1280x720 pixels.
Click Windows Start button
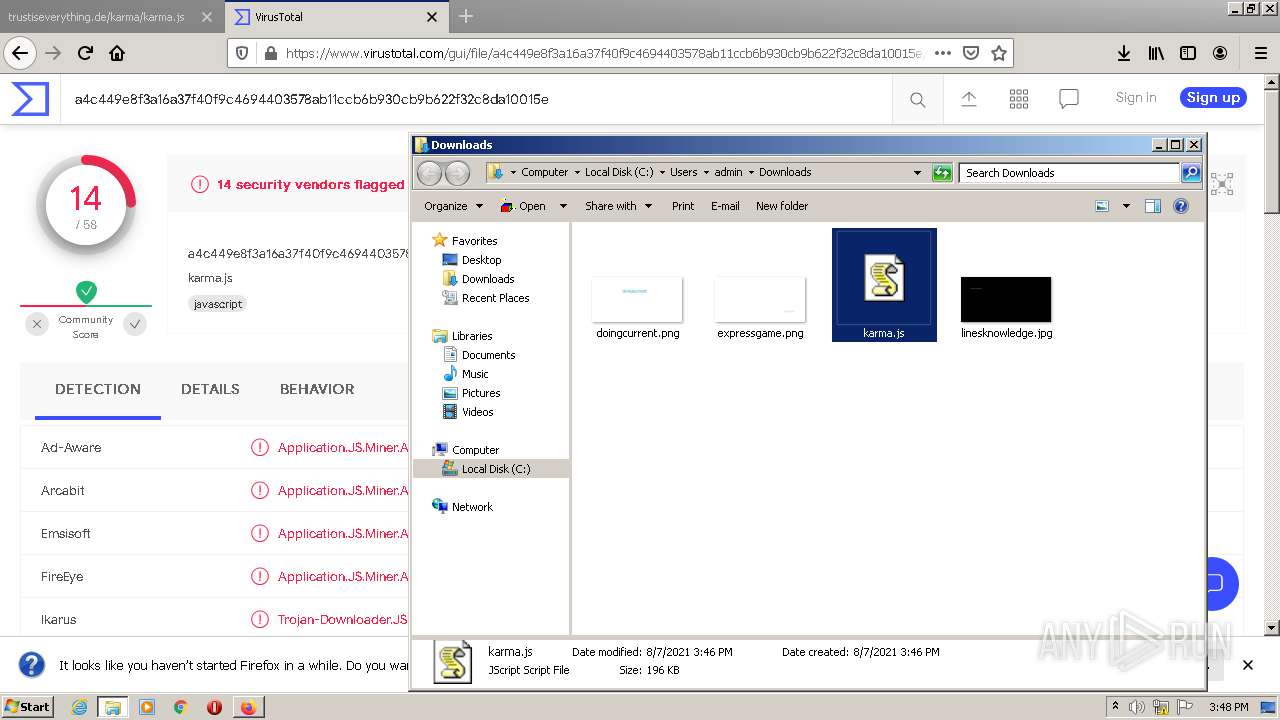(27, 706)
